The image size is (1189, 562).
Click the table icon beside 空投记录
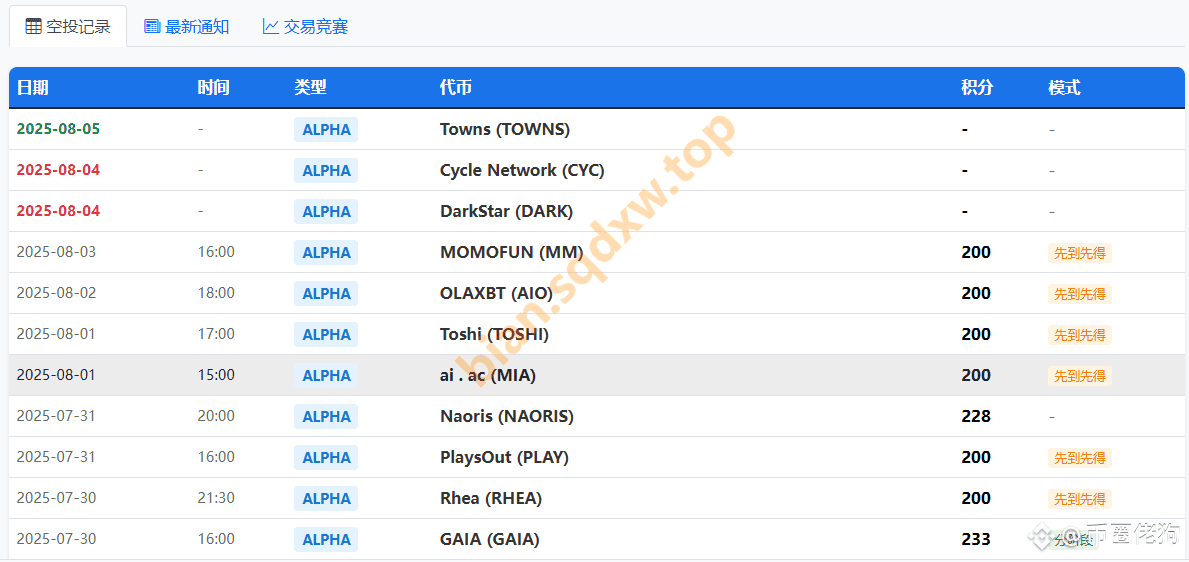[33, 27]
